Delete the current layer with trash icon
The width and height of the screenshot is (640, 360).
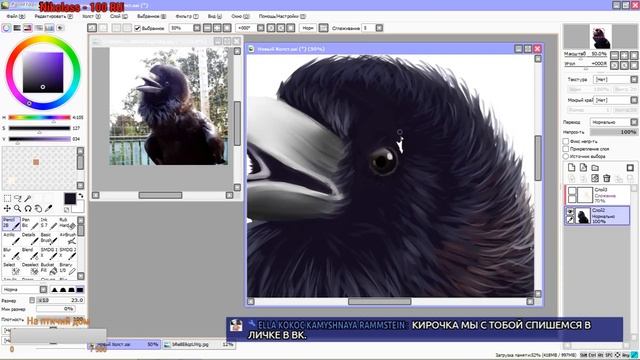(607, 178)
